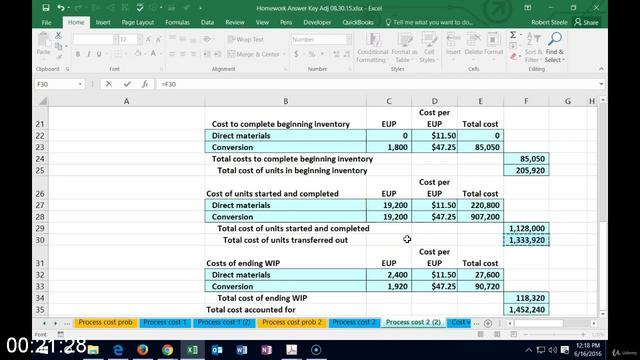Open Outlook from the taskbar
Viewport: 640px width, 360px height.
click(217, 350)
